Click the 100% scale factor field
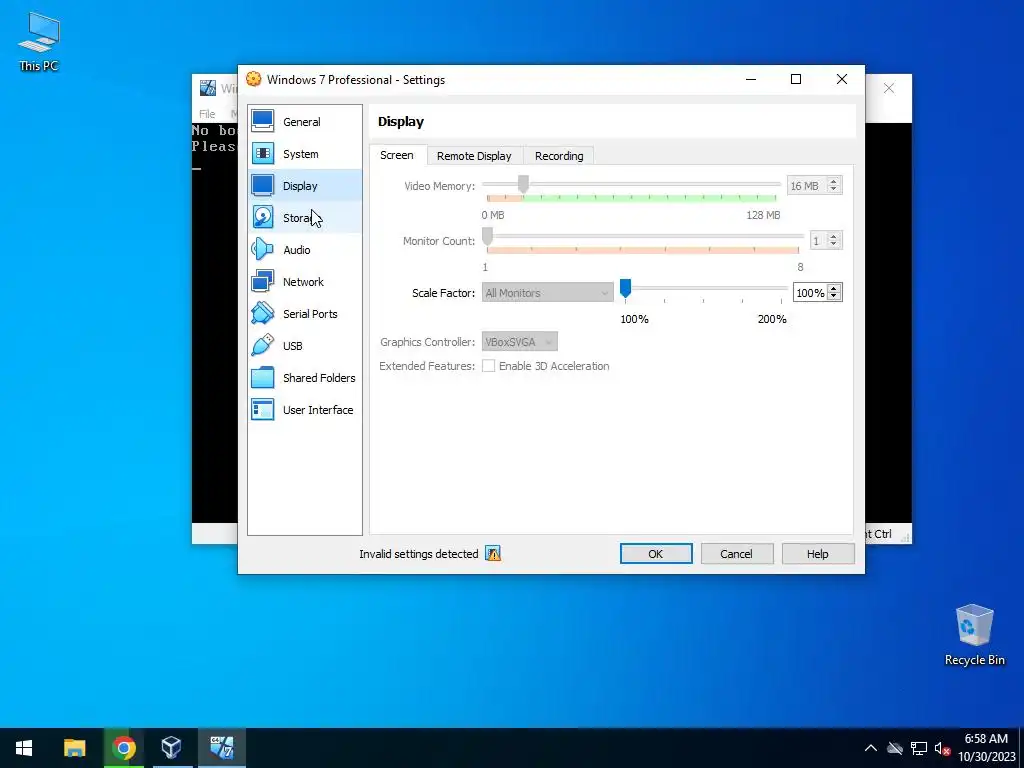The image size is (1024, 768). pyautogui.click(x=810, y=293)
